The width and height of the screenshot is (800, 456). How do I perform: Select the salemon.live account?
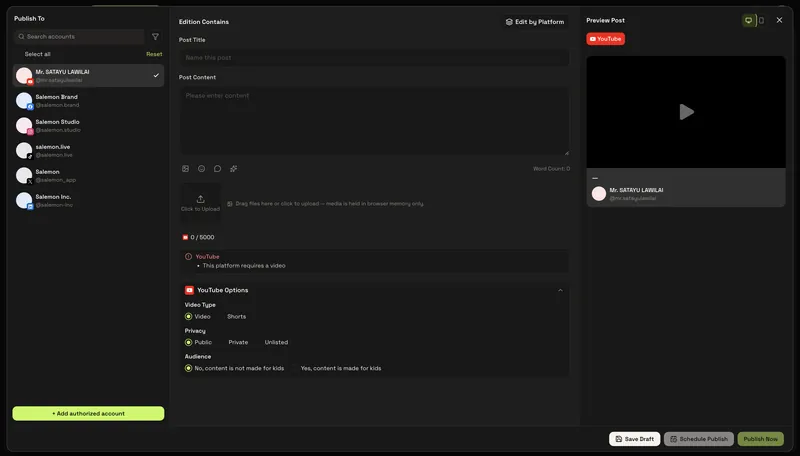88,150
